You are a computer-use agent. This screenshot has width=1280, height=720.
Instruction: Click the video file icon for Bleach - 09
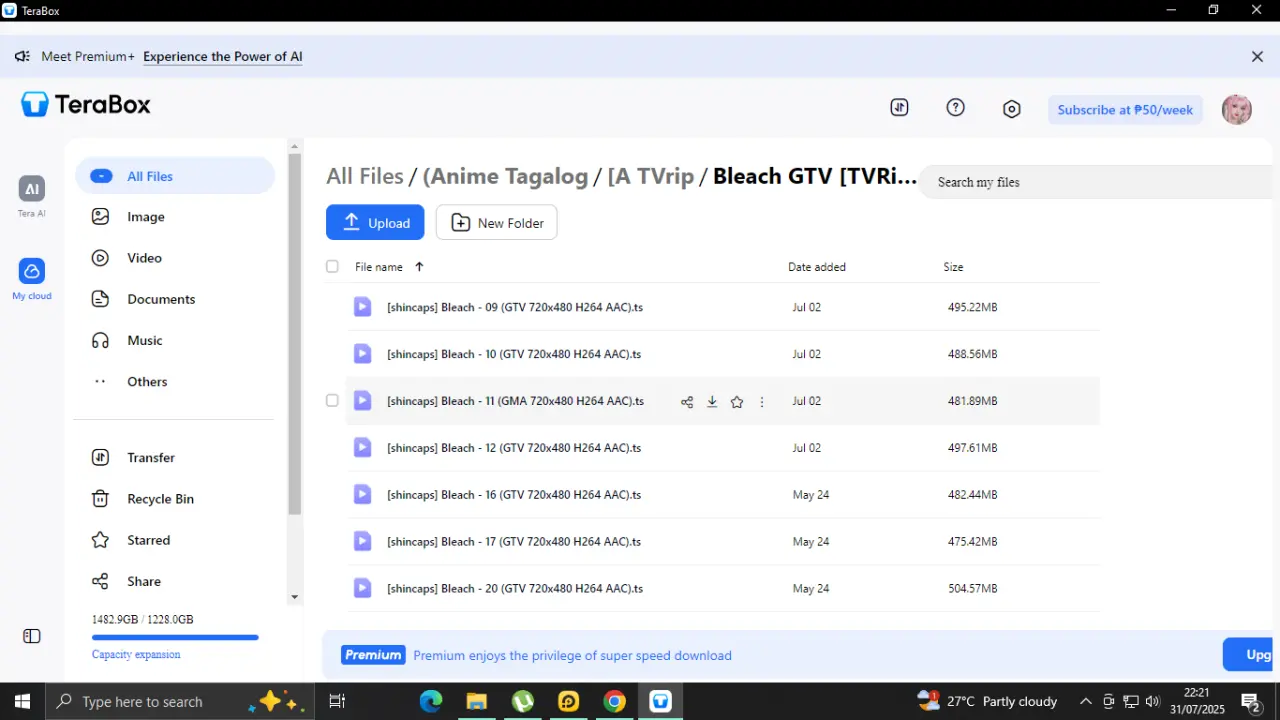363,307
